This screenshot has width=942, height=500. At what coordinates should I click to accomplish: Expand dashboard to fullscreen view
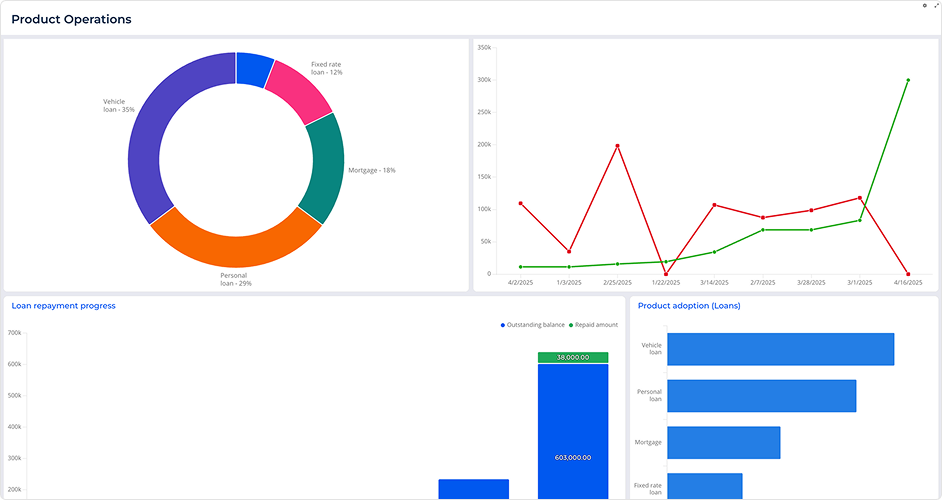coord(935,6)
